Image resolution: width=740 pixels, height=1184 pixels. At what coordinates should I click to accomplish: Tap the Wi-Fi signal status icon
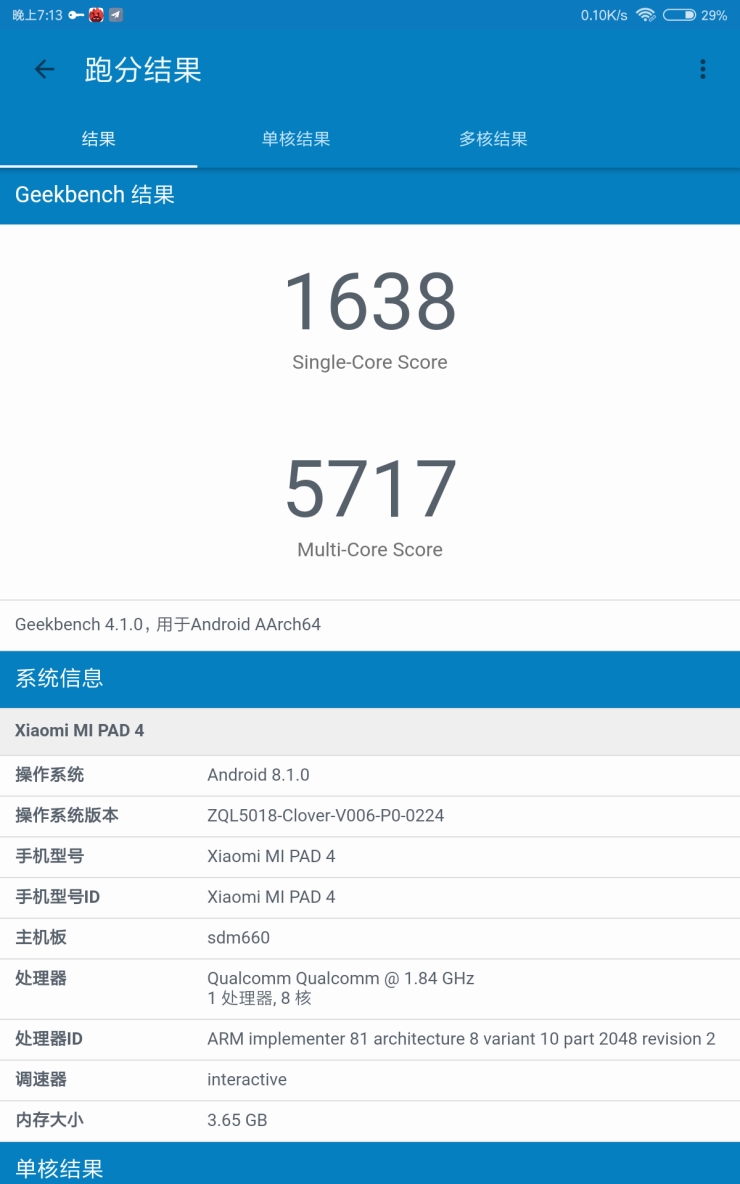click(x=646, y=15)
